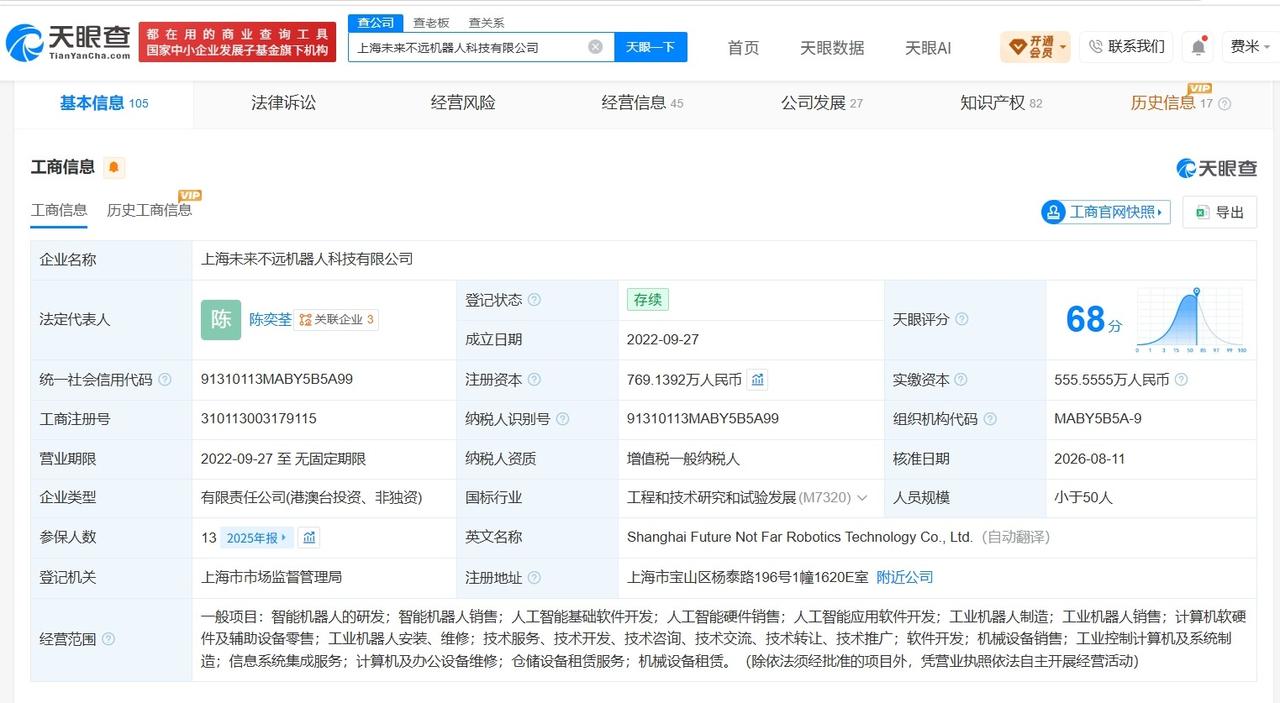Image resolution: width=1280 pixels, height=703 pixels.
Task: Click help icon beside 登记状态
Action: tap(534, 300)
